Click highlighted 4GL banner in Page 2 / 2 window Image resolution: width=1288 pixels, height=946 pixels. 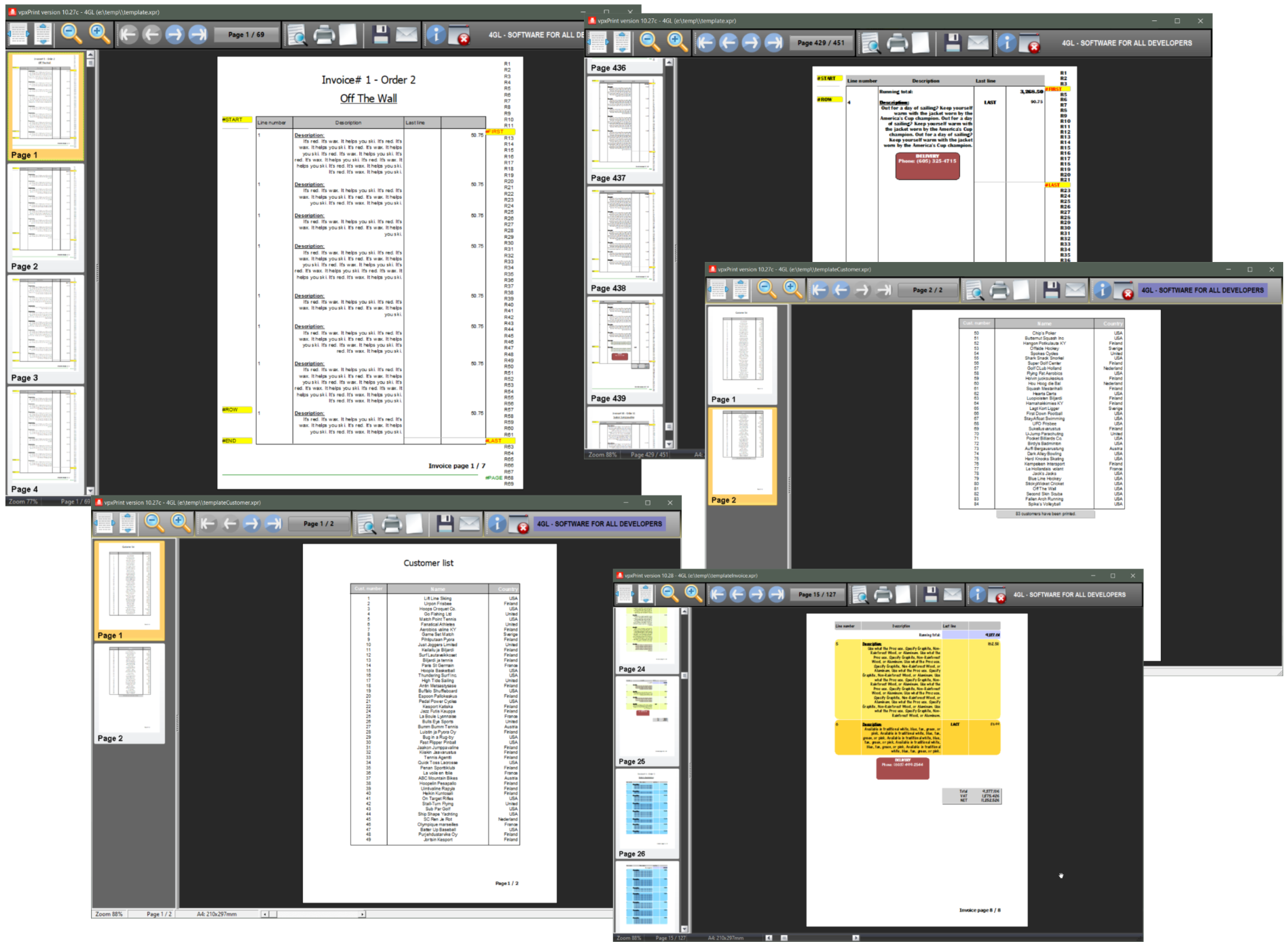coord(1202,290)
